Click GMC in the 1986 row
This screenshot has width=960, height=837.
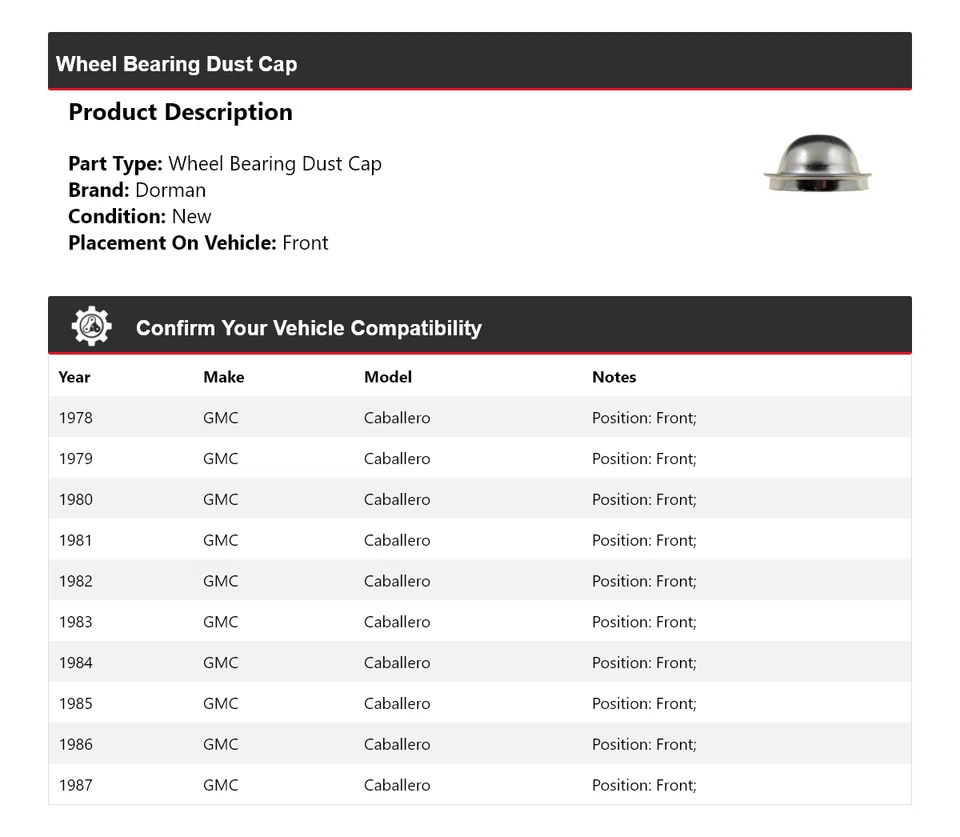point(221,745)
